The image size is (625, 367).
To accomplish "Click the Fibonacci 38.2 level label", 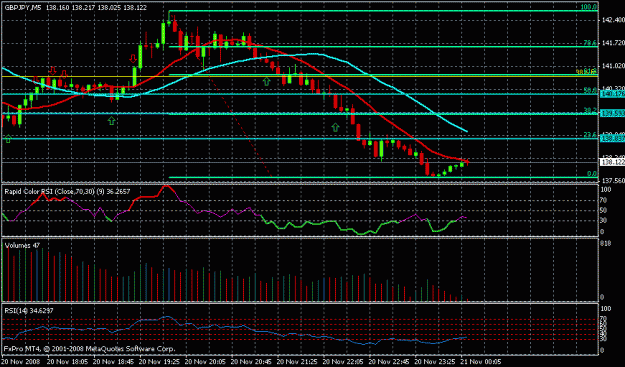I will (x=590, y=110).
